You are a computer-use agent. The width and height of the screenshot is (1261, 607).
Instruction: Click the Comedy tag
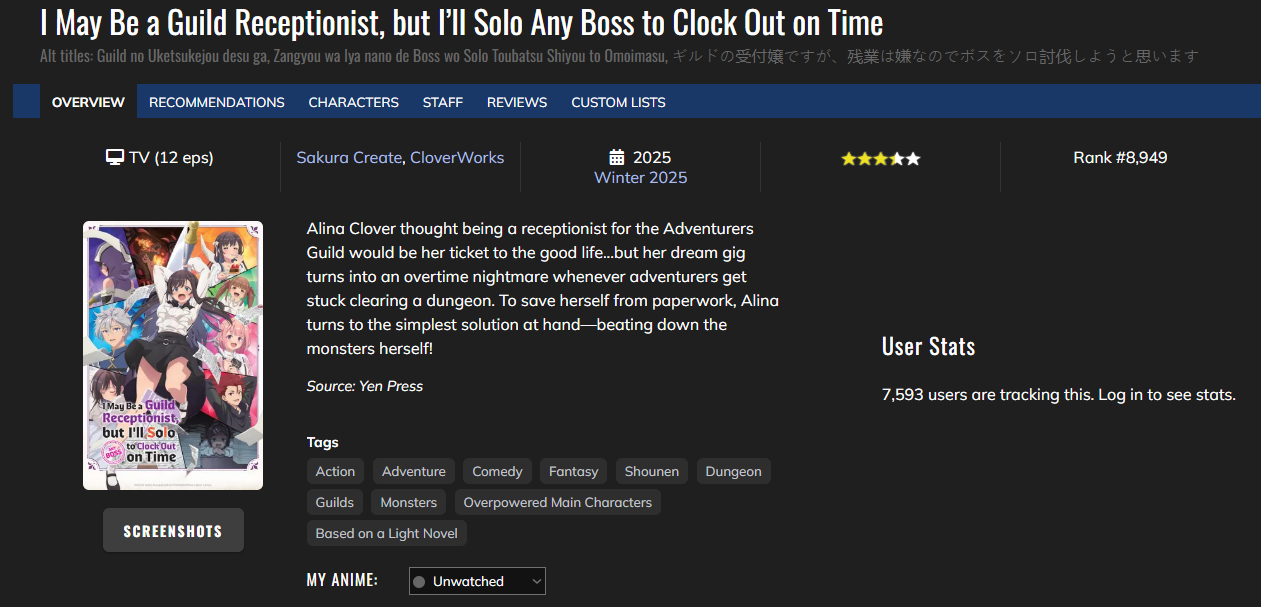[497, 471]
